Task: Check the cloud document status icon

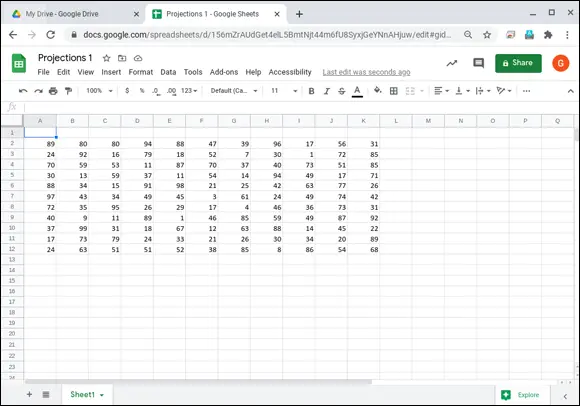Action: 138,58
